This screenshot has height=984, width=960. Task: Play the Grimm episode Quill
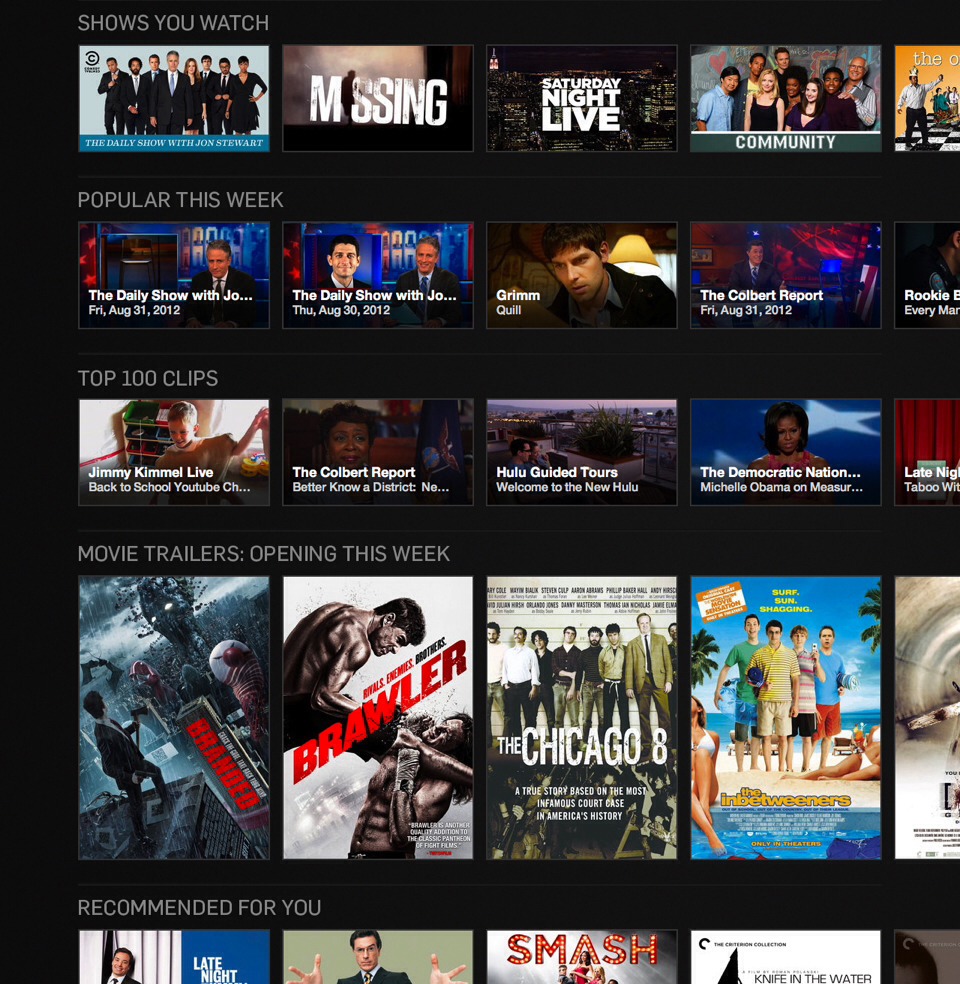[582, 275]
